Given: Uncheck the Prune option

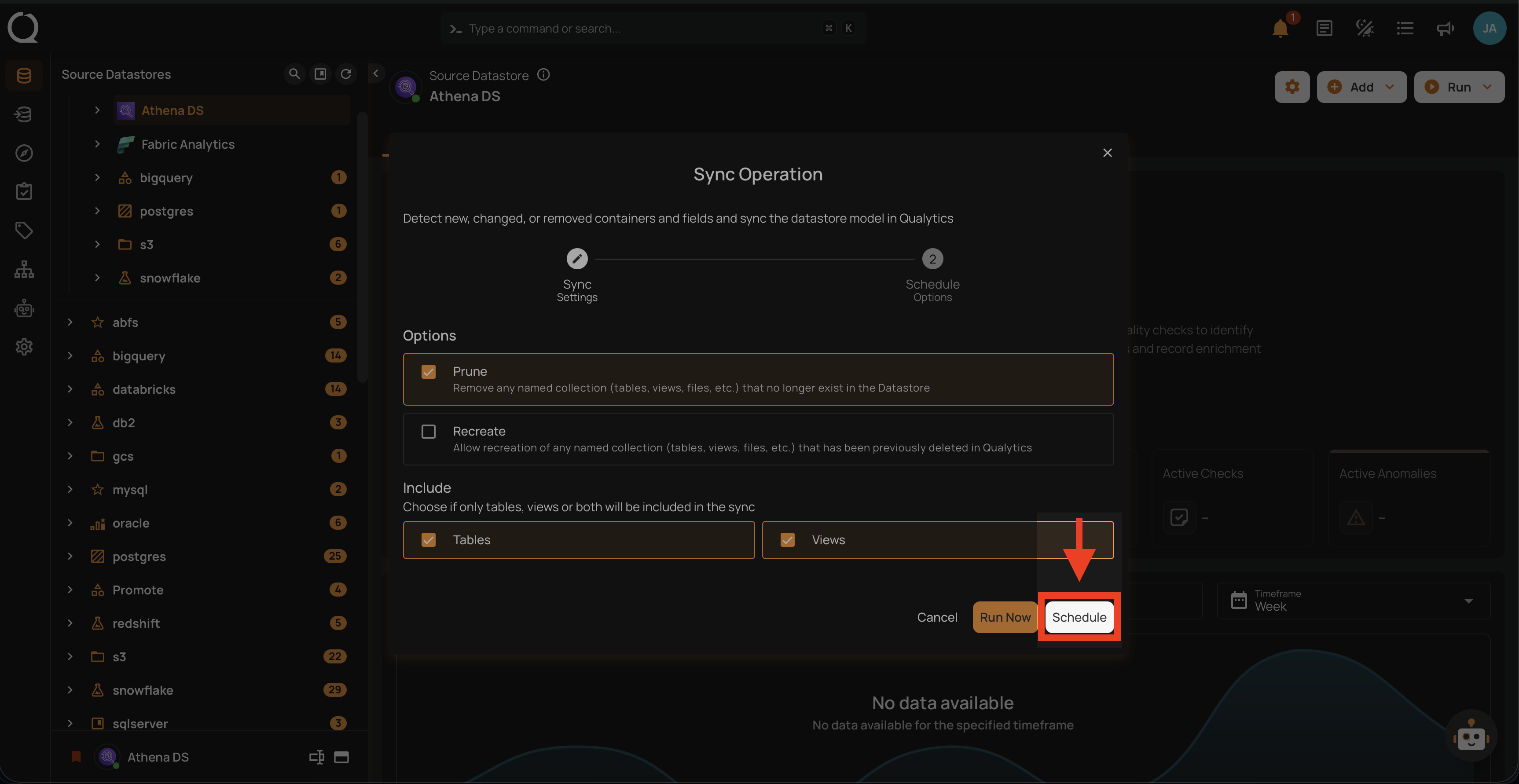Looking at the screenshot, I should (429, 371).
